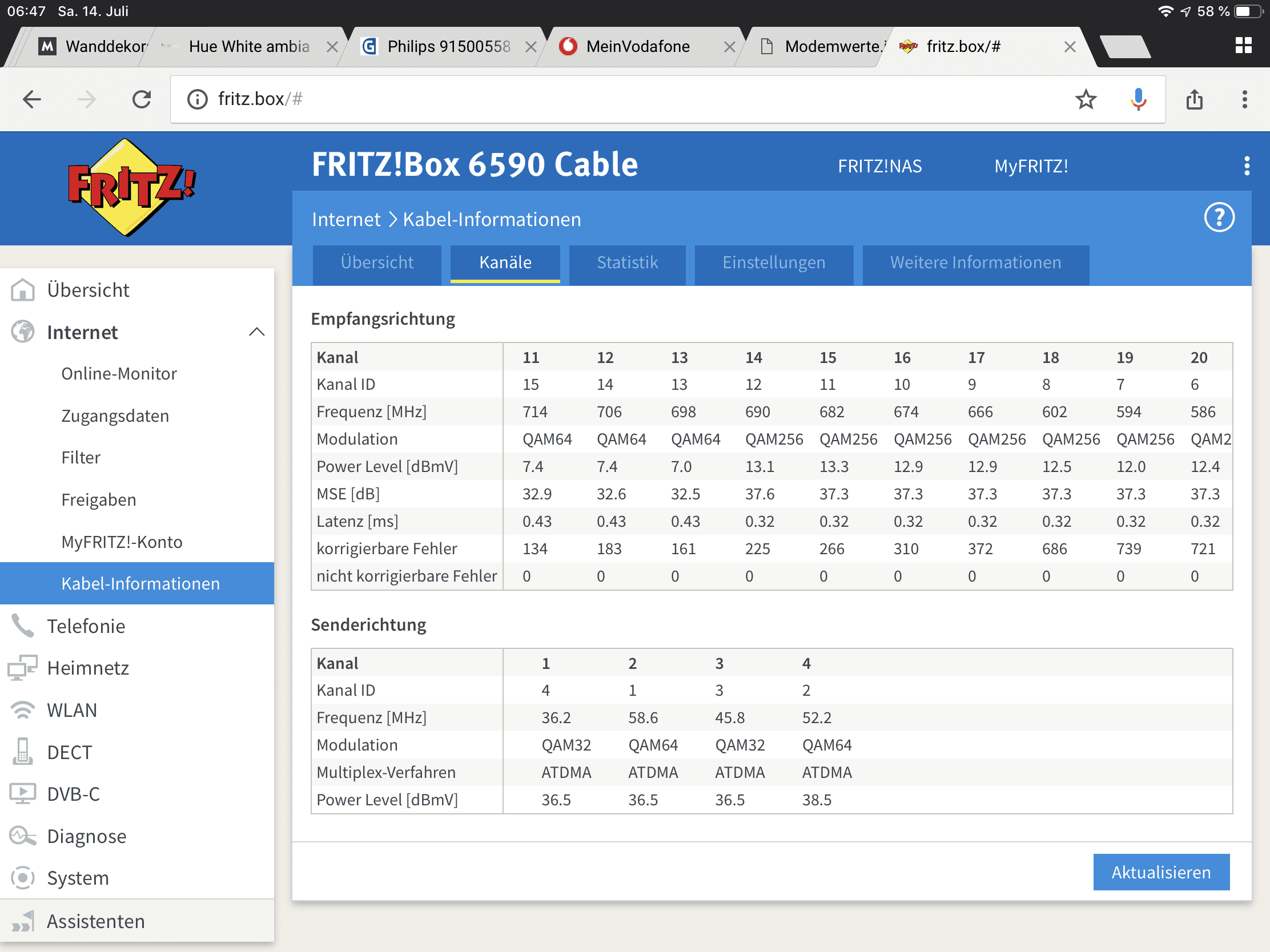Open Assistenten wizard section
The image size is (1270, 952).
click(x=95, y=921)
